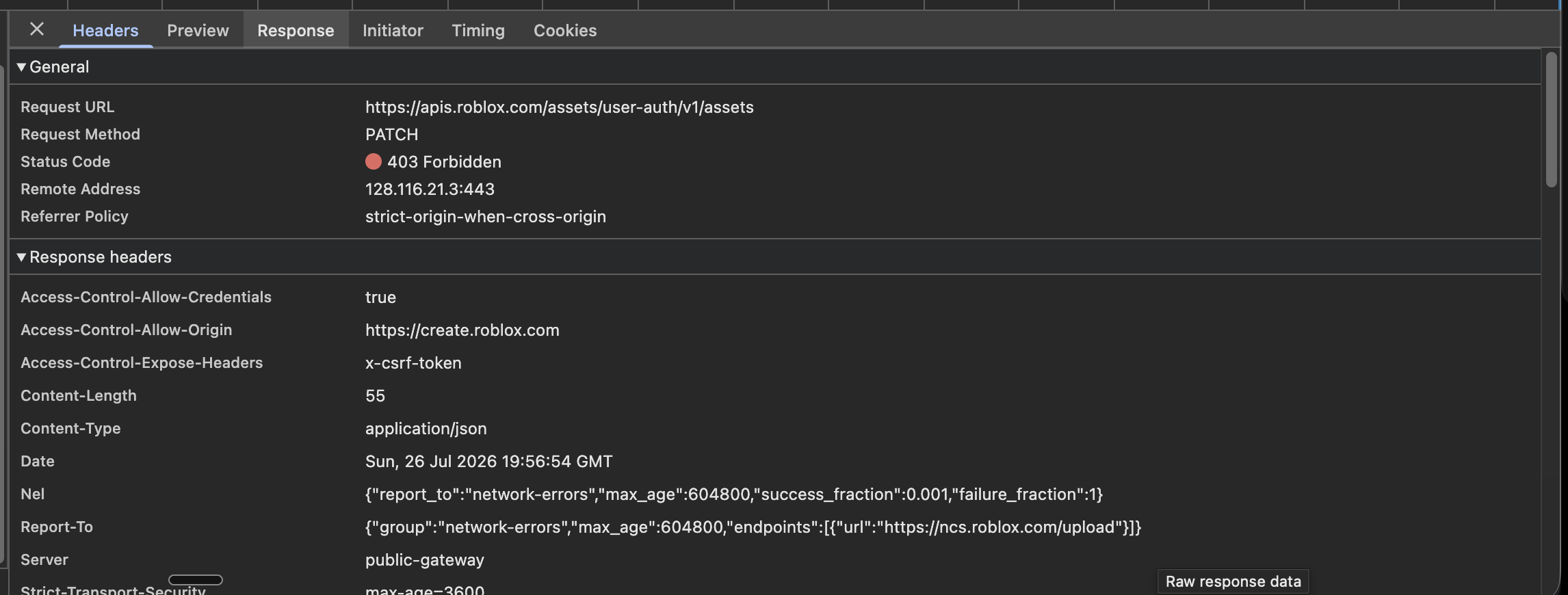Click the Referrer Policy label
The height and width of the screenshot is (595, 1568).
tap(74, 216)
